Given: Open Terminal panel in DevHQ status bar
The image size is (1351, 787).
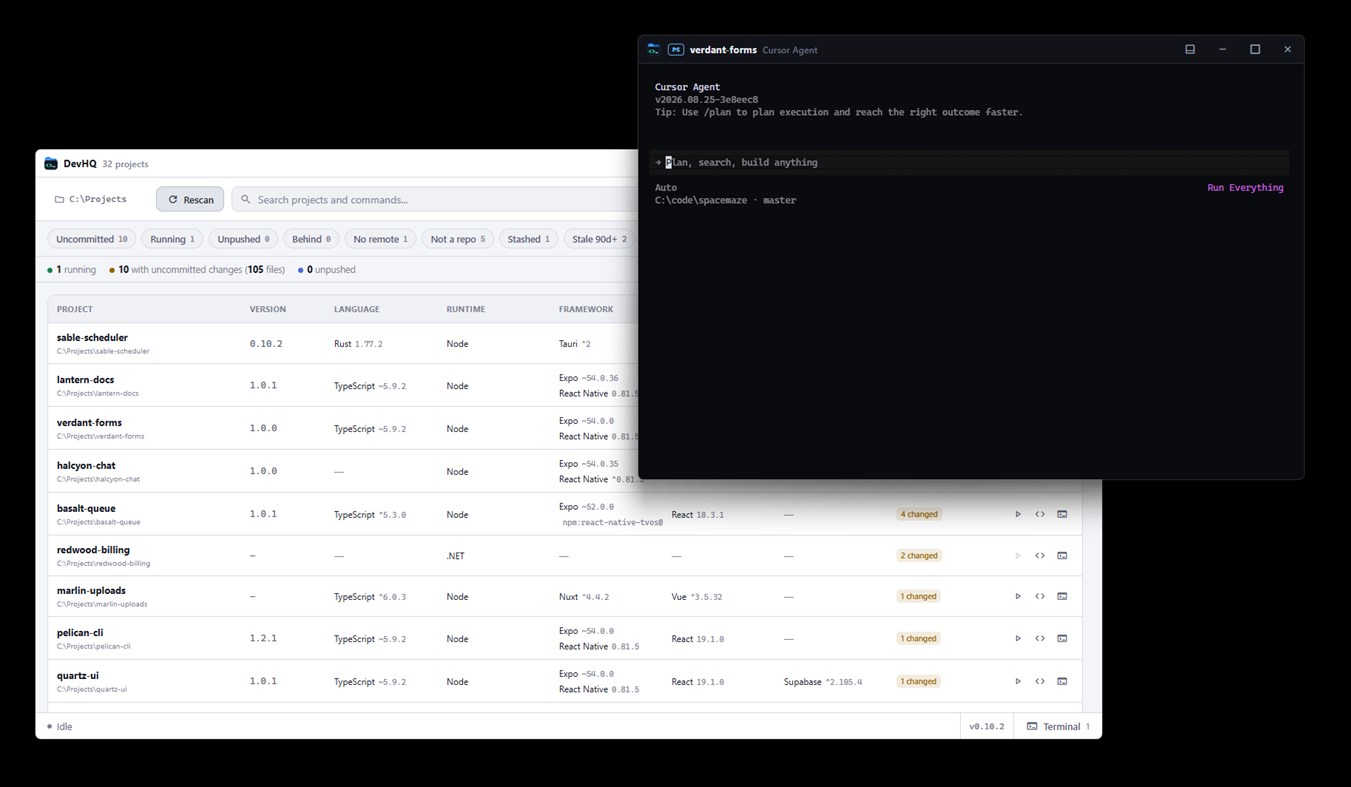Looking at the screenshot, I should (1058, 726).
